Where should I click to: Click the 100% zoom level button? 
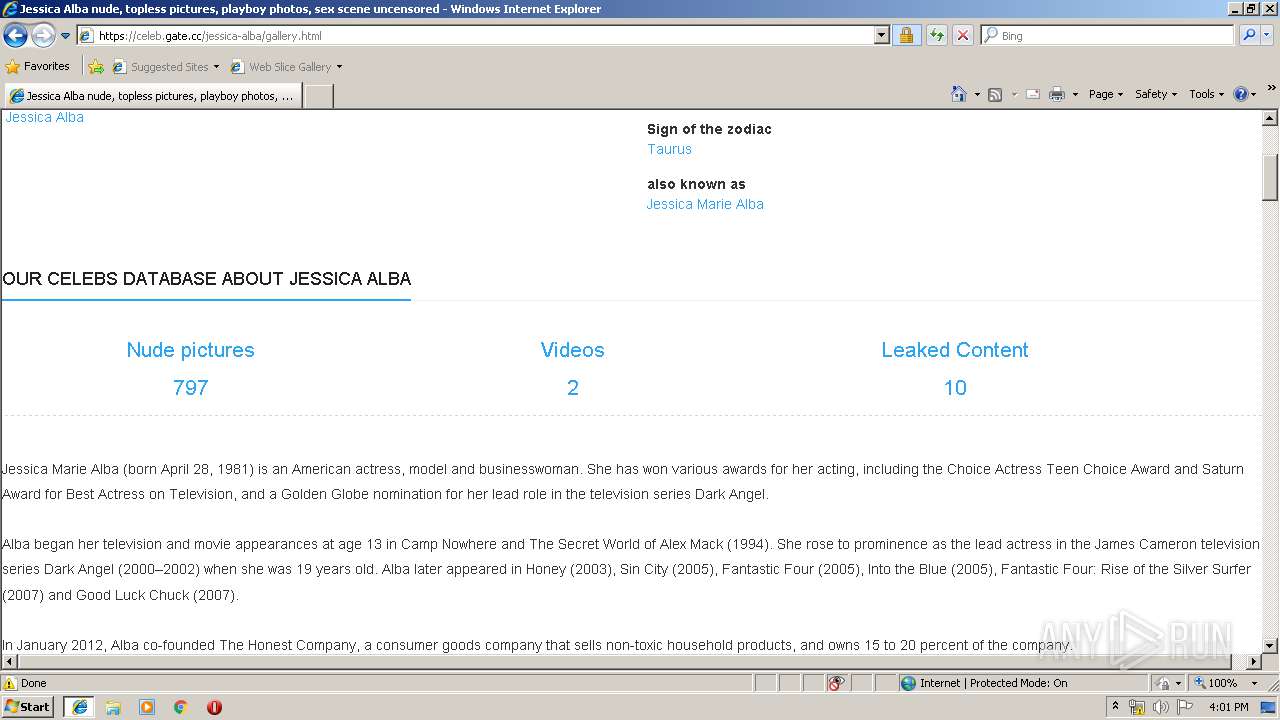[x=1216, y=683]
